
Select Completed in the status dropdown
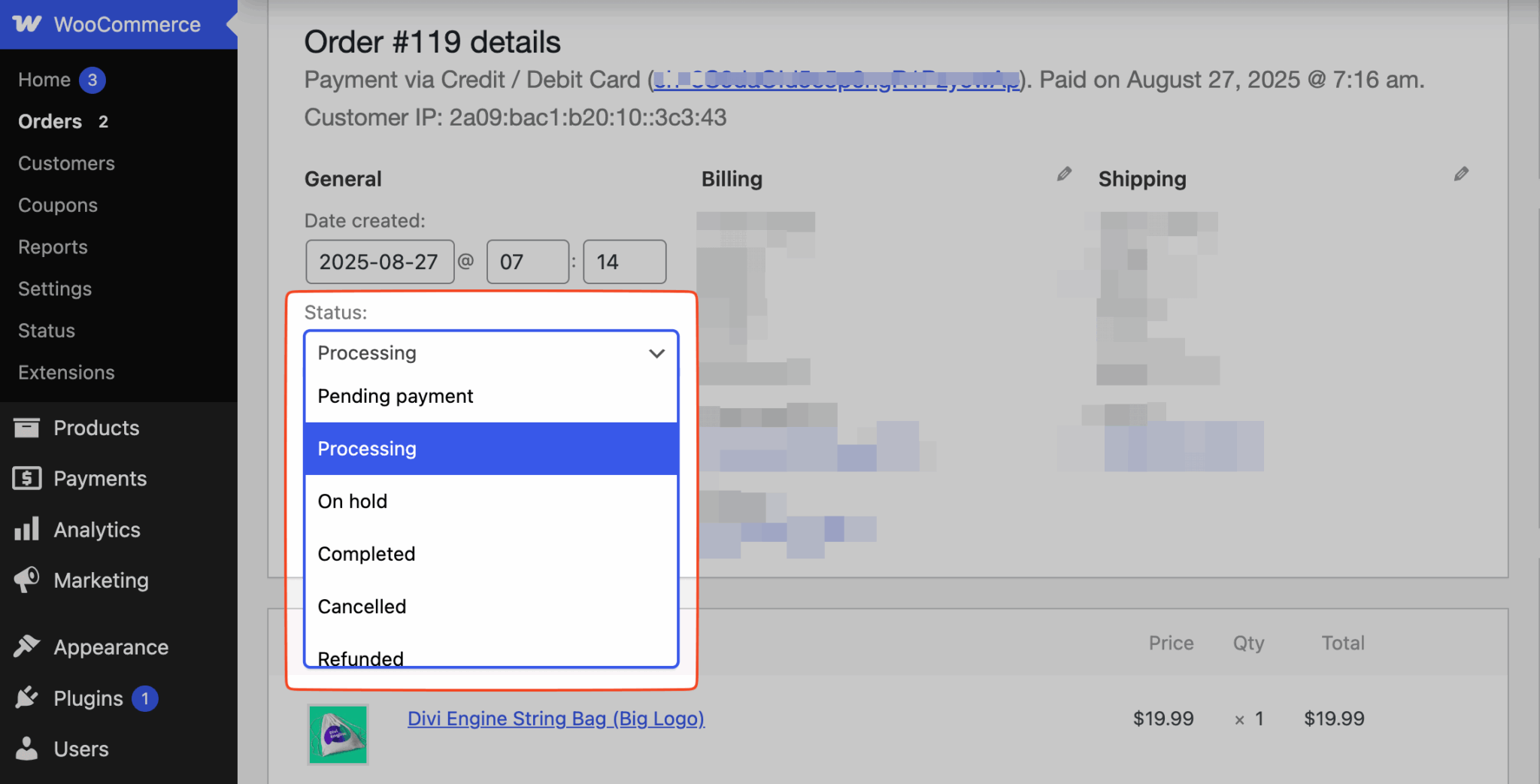[x=366, y=553]
